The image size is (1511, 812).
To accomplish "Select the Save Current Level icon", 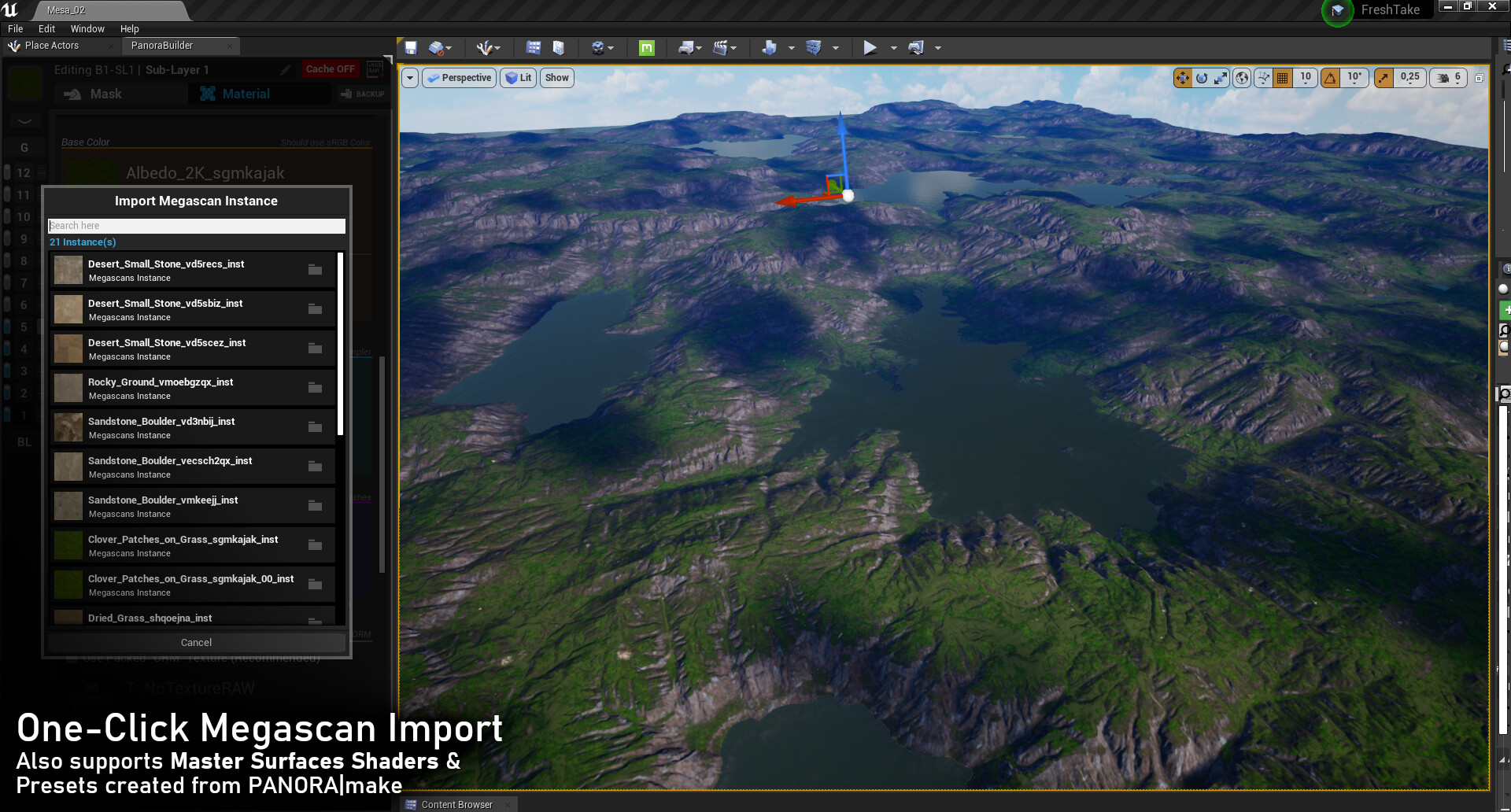I will click(410, 47).
